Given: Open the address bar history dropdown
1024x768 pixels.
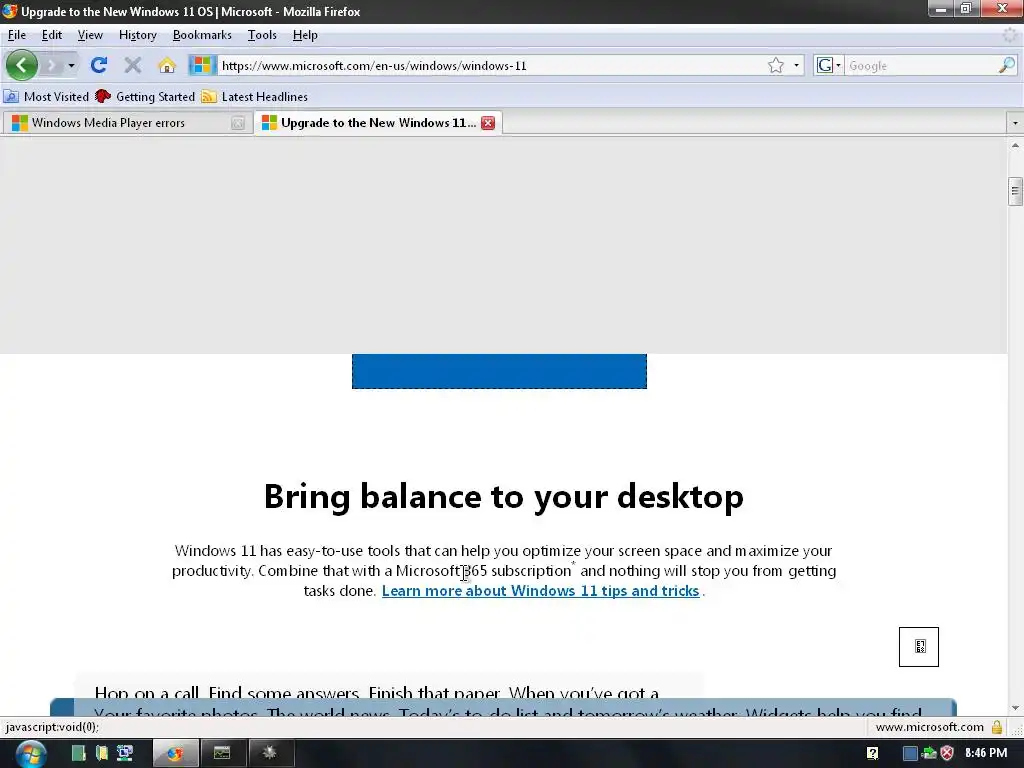Looking at the screenshot, I should (796, 65).
